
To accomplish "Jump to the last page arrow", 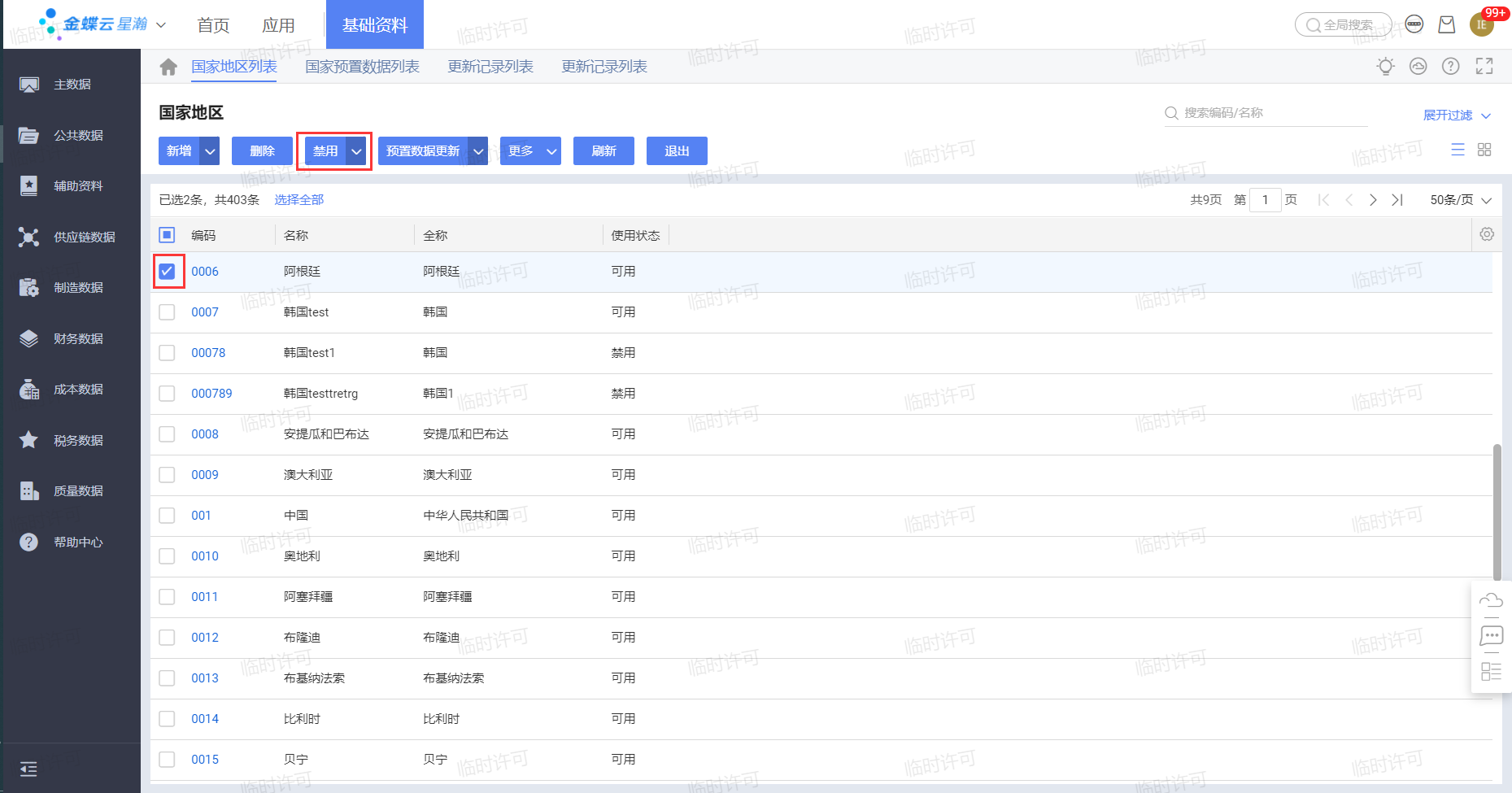I will (x=1397, y=200).
